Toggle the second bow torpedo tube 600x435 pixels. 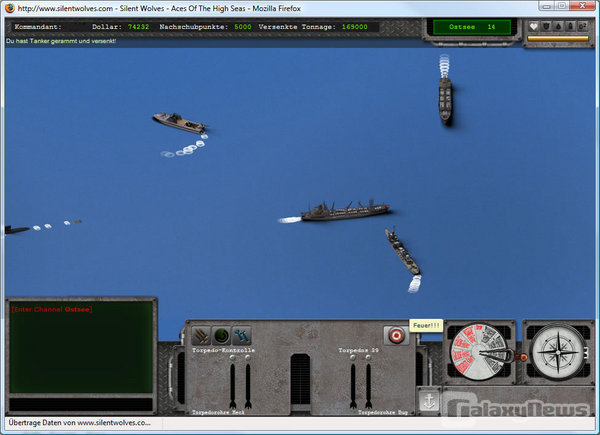(x=368, y=385)
